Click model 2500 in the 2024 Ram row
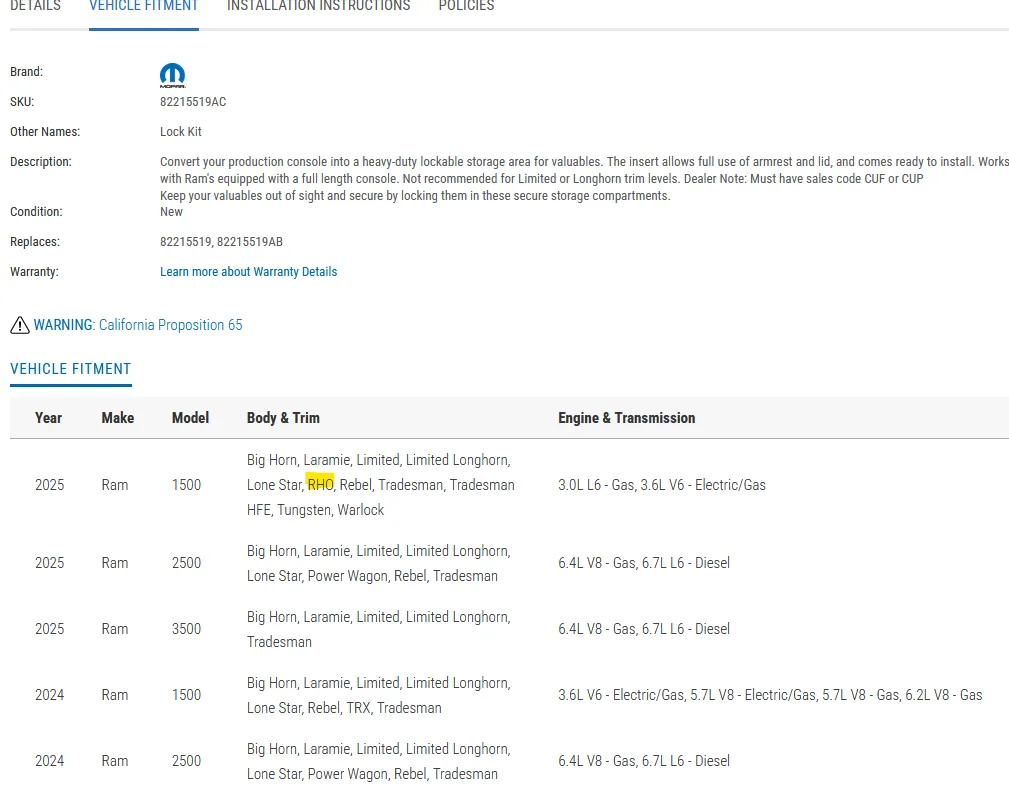This screenshot has height=792, width=1009. coord(187,761)
